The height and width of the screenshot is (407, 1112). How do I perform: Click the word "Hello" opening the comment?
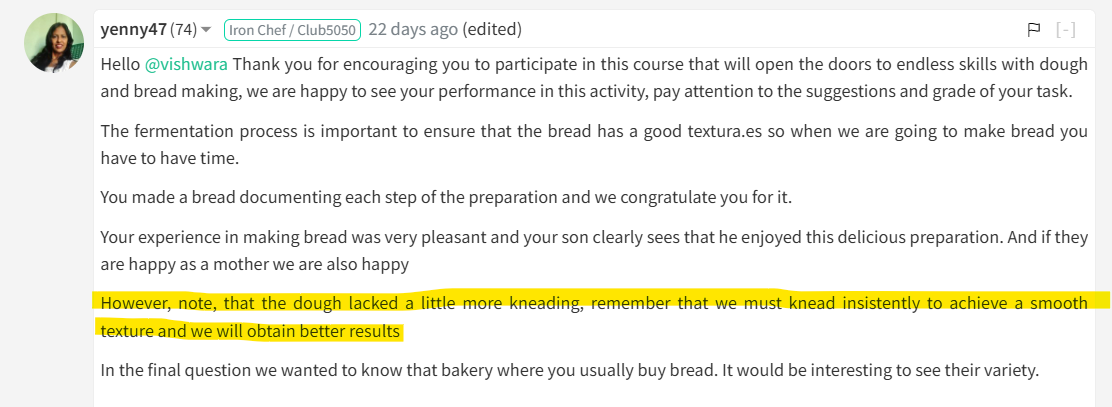121,65
